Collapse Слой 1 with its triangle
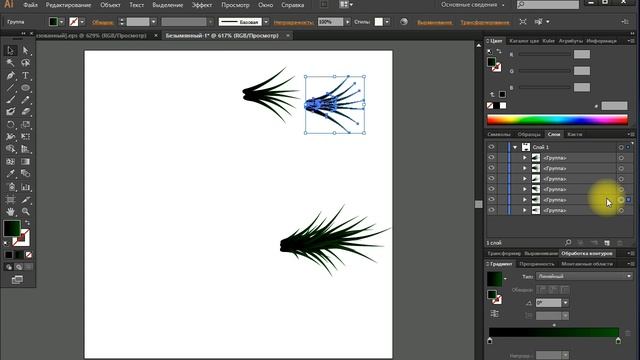This screenshot has height=360, width=640. (x=515, y=147)
